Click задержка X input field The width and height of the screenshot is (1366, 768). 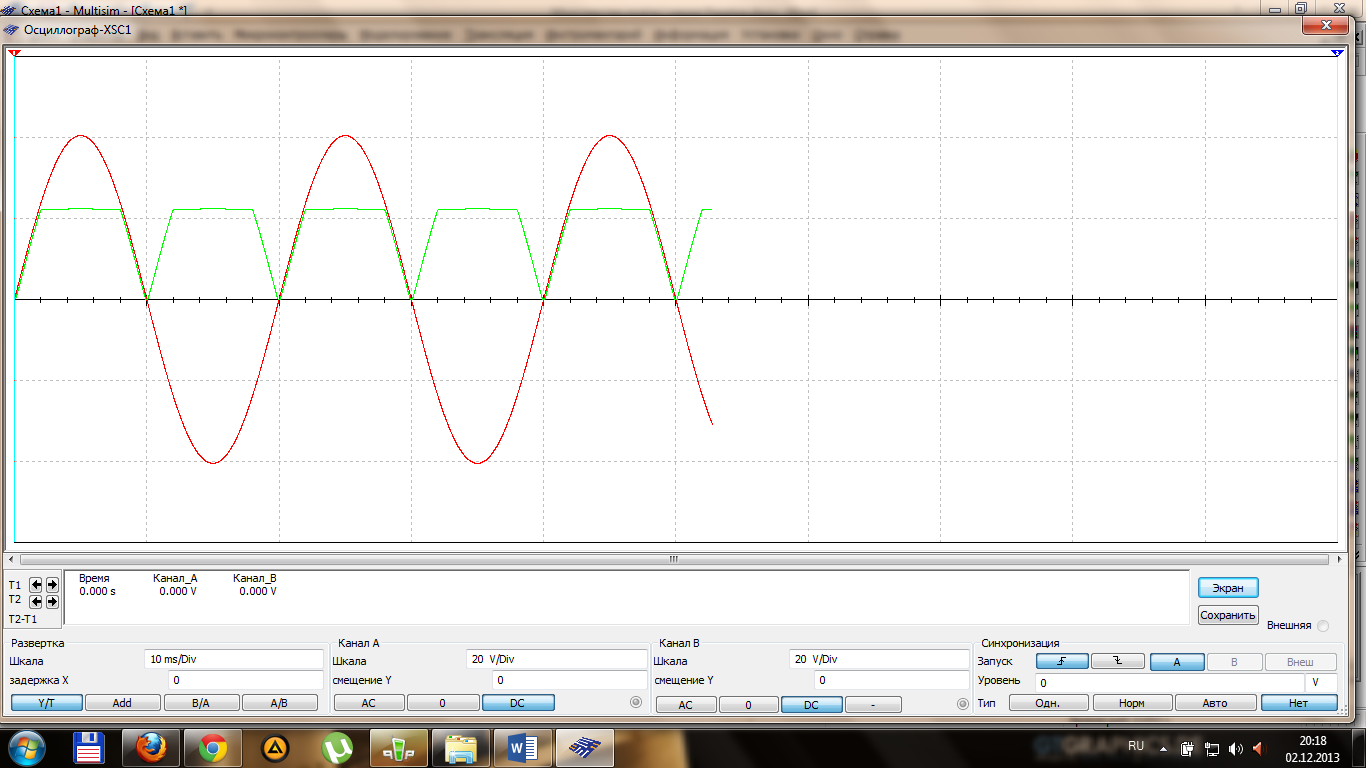pos(246,680)
